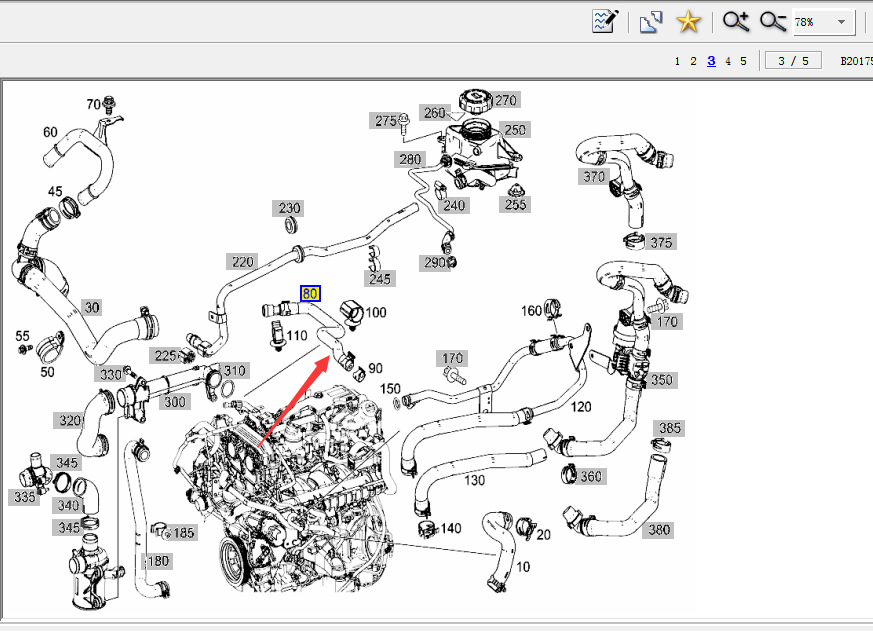Click part number 220 hose label
The width and height of the screenshot is (873, 631).
242,262
